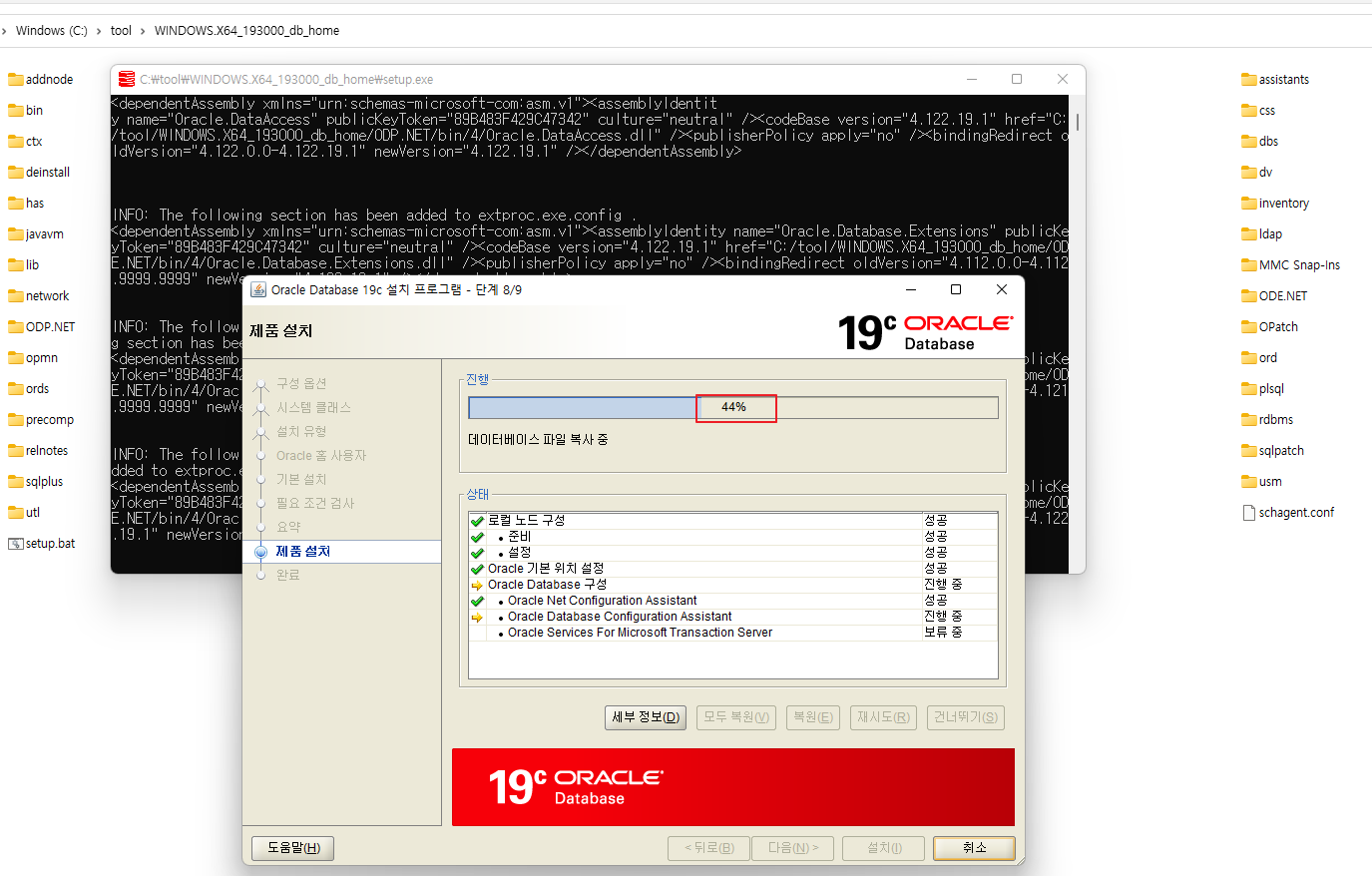The height and width of the screenshot is (876, 1372).
Task: Click the 세부 정보(D) button
Action: coord(646,717)
